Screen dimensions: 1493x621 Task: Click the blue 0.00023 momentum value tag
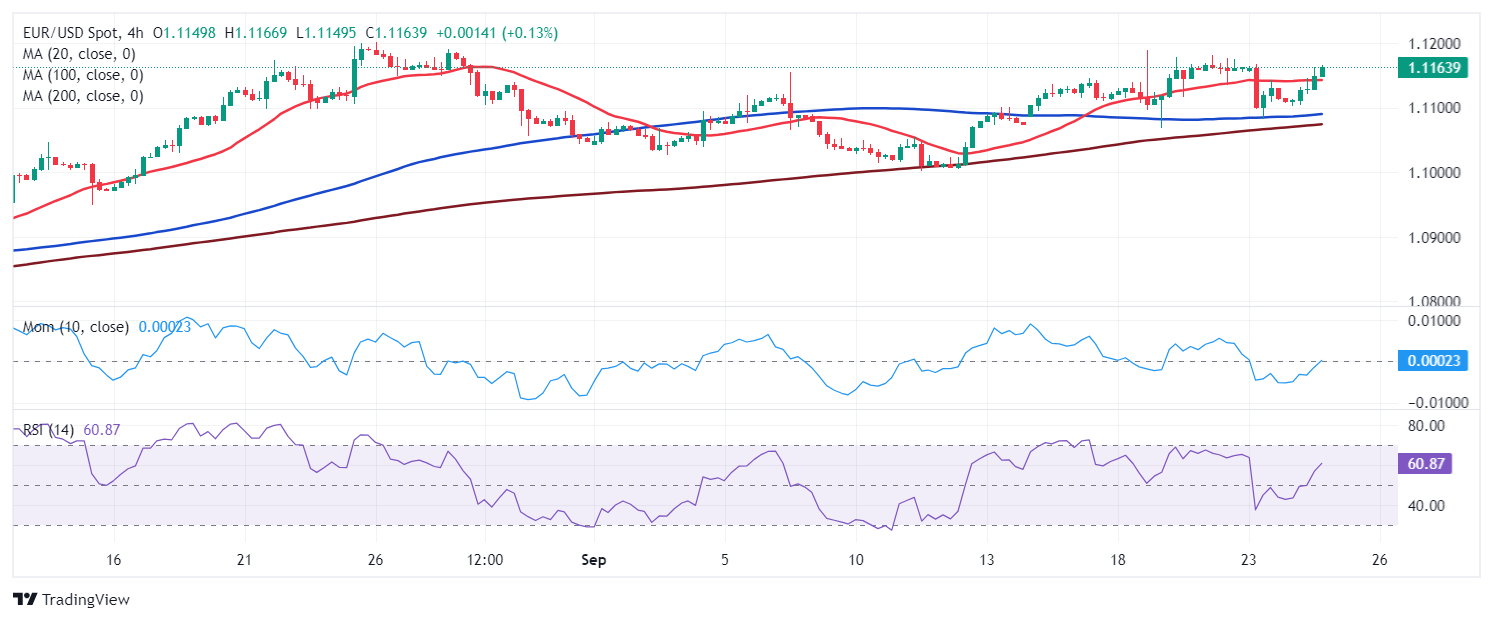point(1424,361)
